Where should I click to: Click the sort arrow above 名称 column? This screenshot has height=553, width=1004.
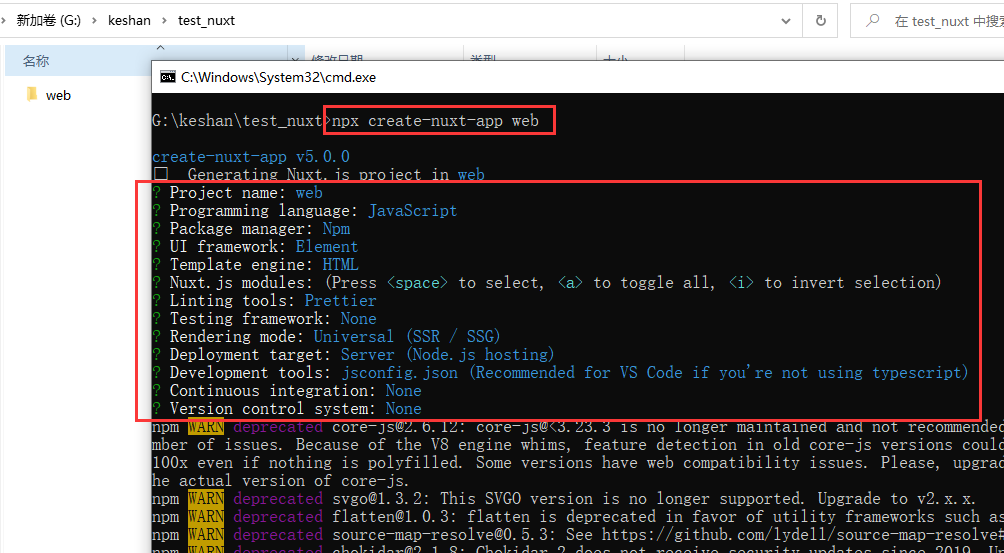(160, 47)
